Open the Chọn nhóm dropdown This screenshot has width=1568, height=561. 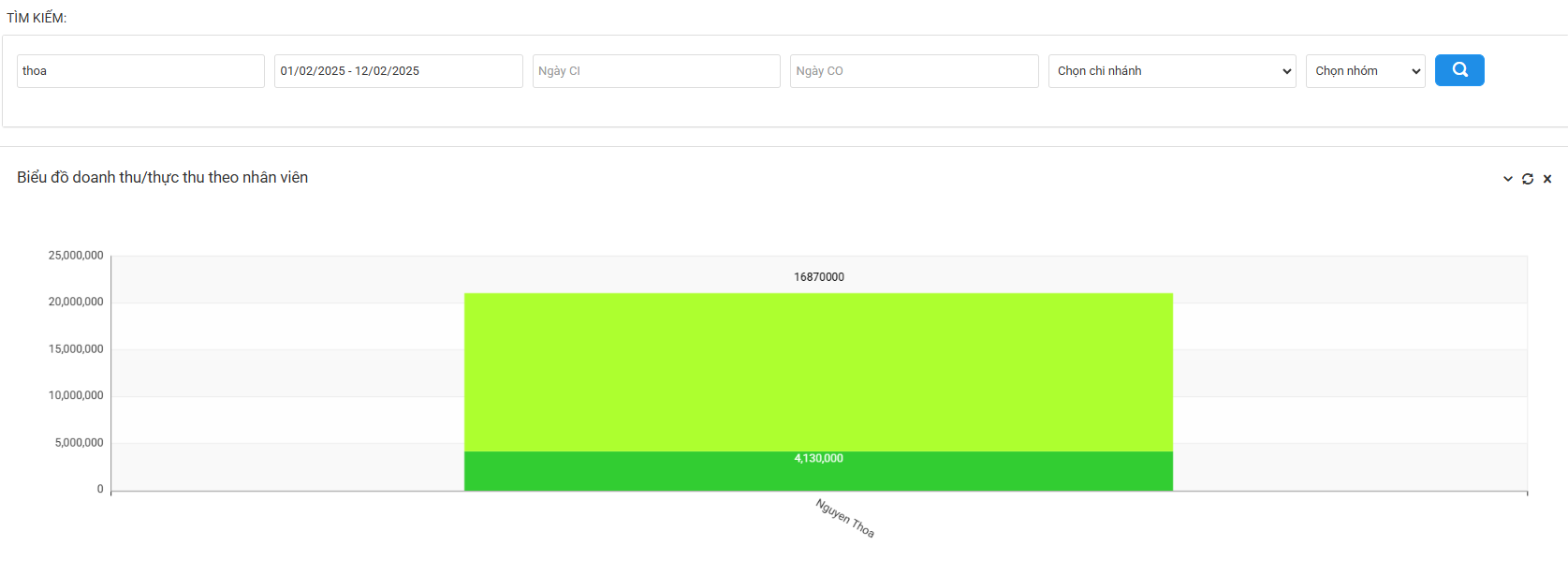pyautogui.click(x=1366, y=71)
